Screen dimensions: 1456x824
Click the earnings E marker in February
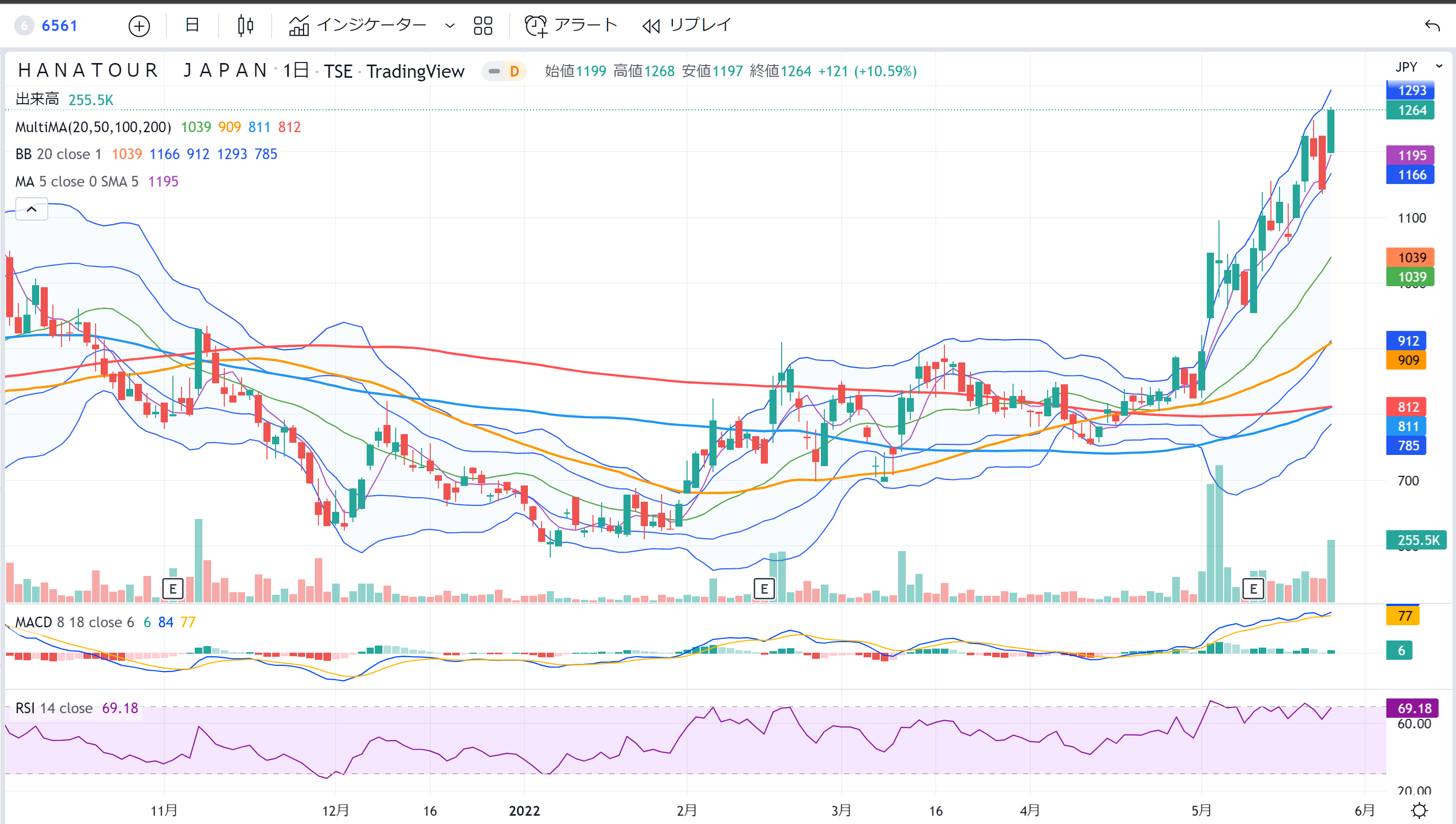(764, 589)
